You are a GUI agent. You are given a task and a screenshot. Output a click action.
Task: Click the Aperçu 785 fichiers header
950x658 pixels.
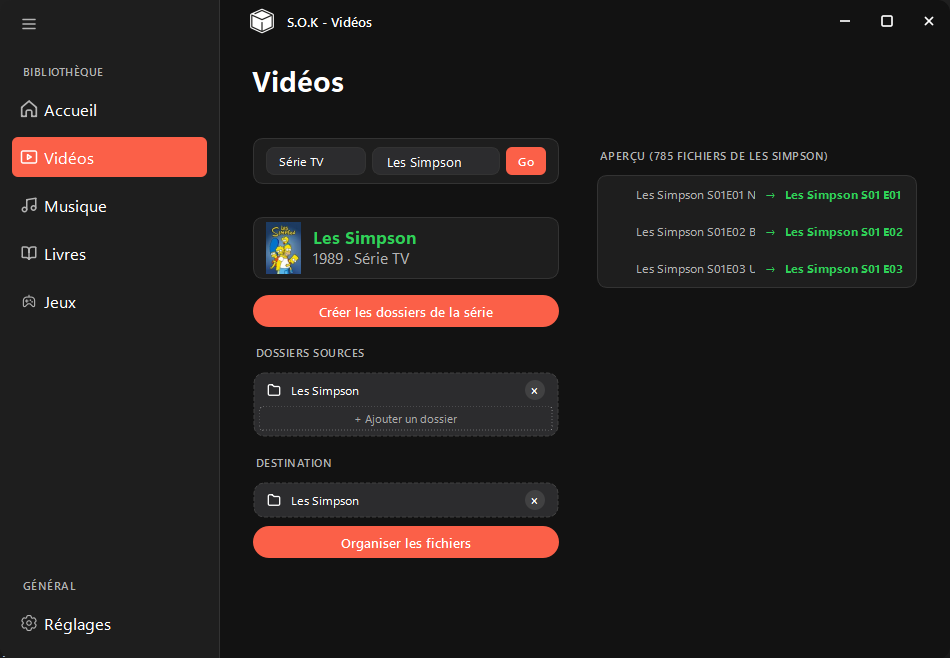pos(714,156)
